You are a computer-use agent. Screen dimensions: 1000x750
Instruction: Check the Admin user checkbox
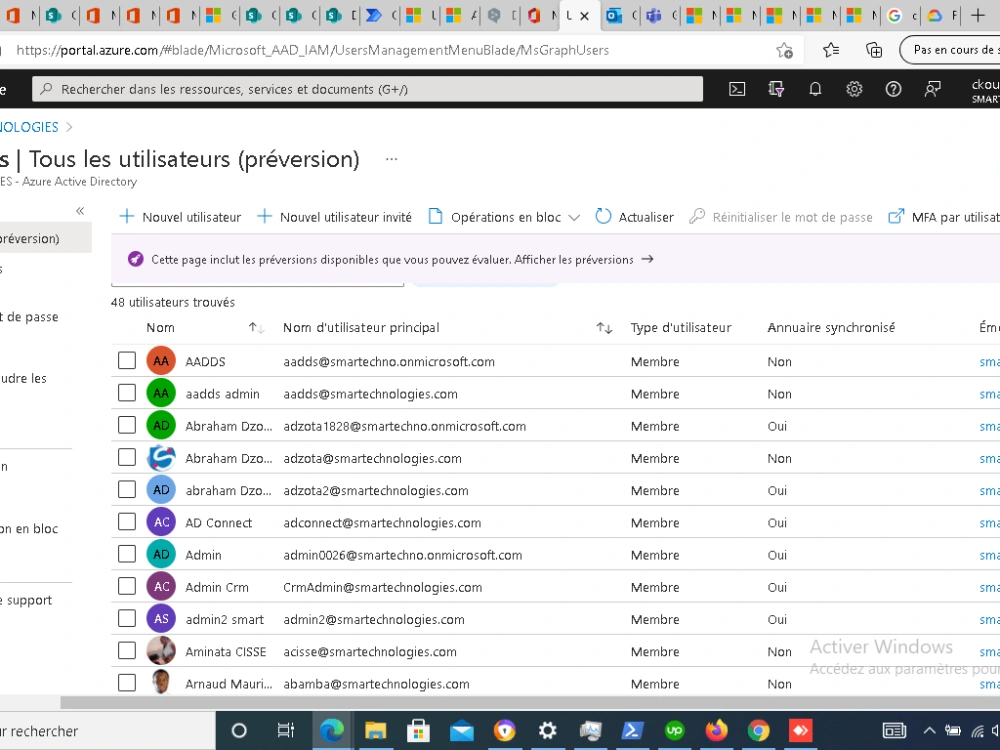[127, 554]
